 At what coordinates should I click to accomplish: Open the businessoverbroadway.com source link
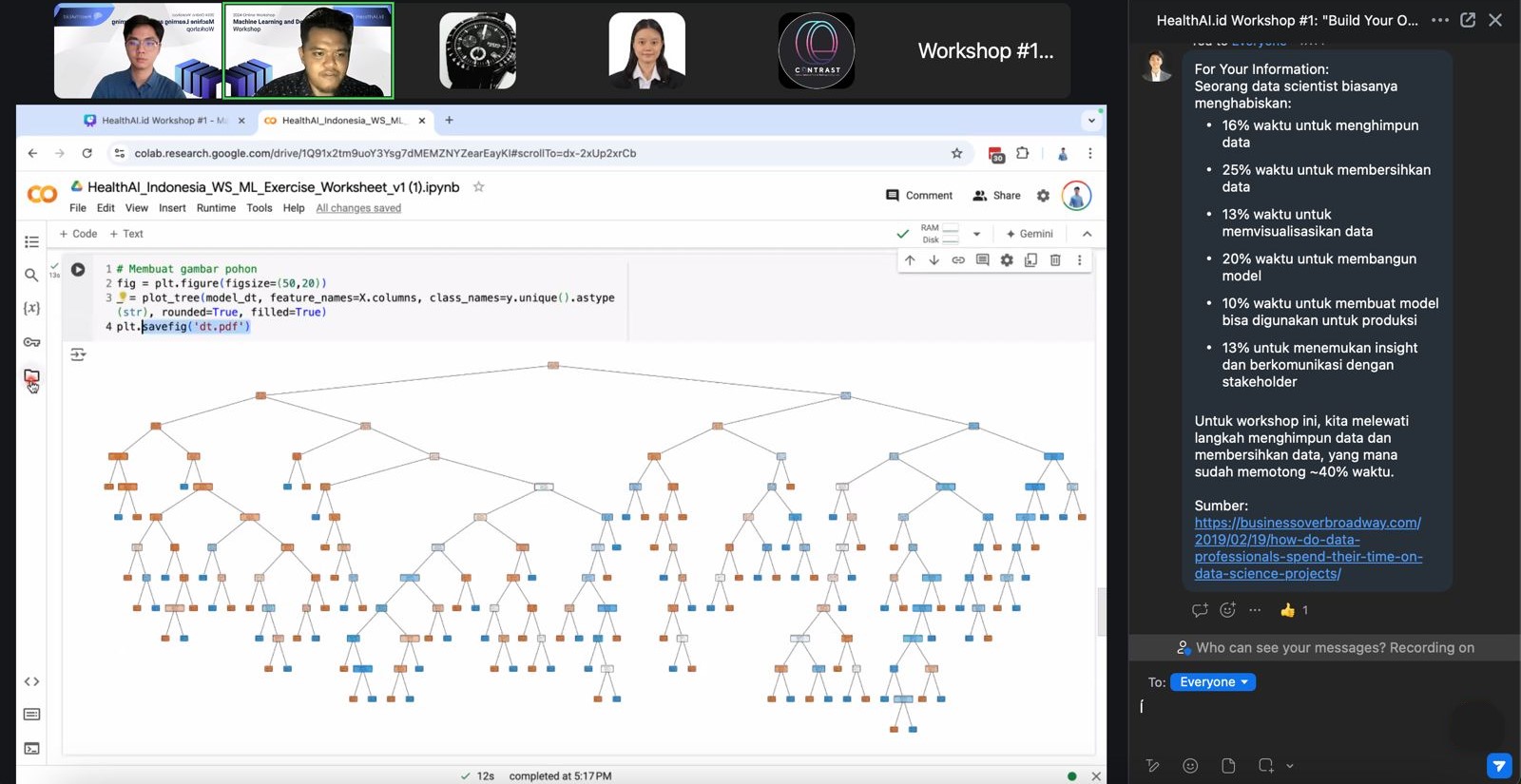[1307, 548]
